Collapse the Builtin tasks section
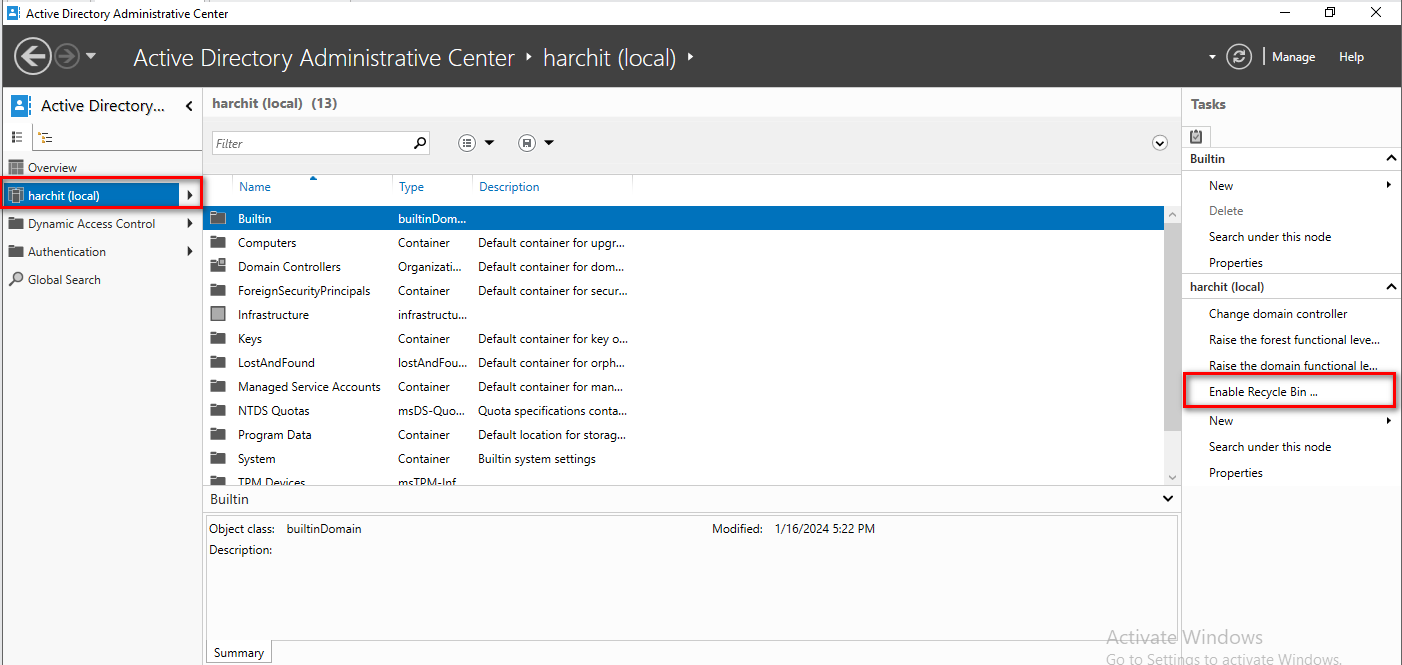The height and width of the screenshot is (665, 1402). (x=1390, y=159)
